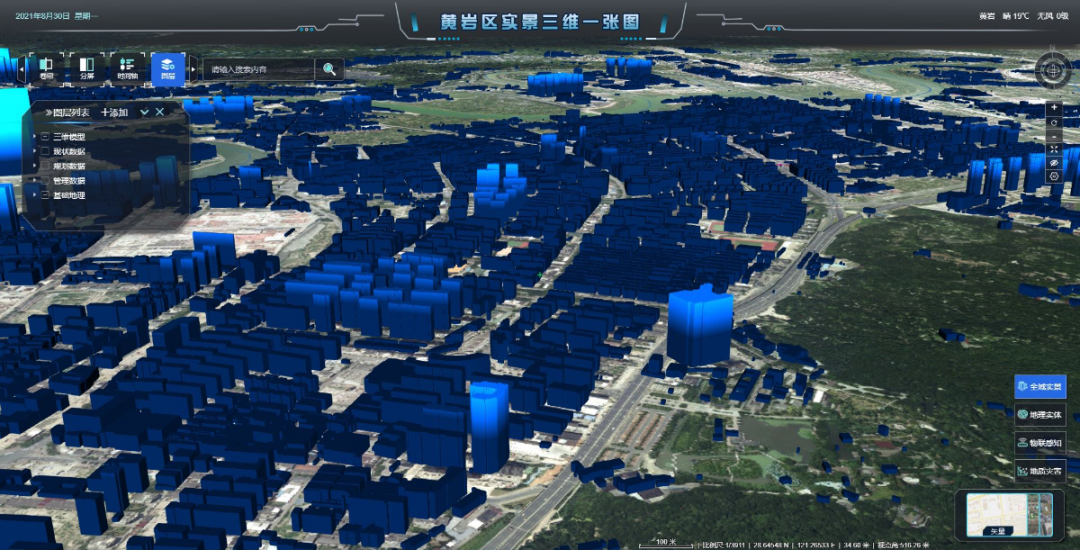The height and width of the screenshot is (550, 1080).
Task: Reset view with the rotate icon
Action: (1054, 121)
